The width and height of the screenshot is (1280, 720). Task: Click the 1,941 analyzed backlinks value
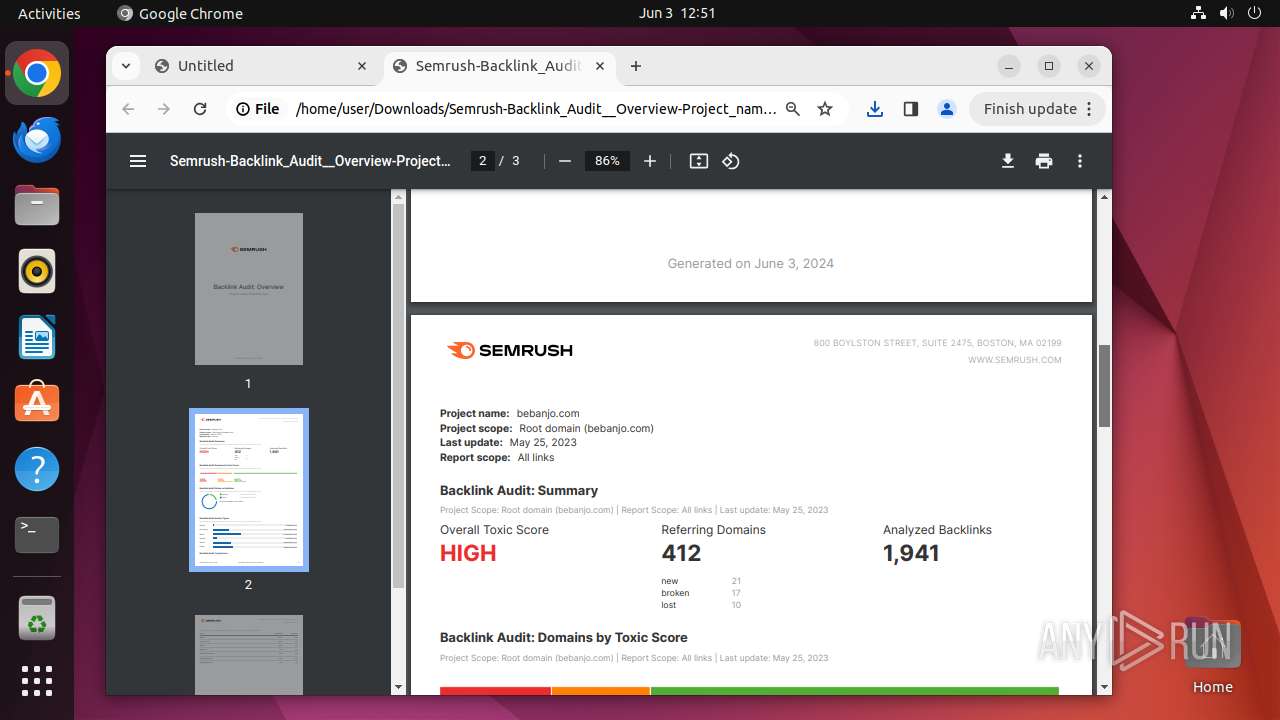pos(911,553)
